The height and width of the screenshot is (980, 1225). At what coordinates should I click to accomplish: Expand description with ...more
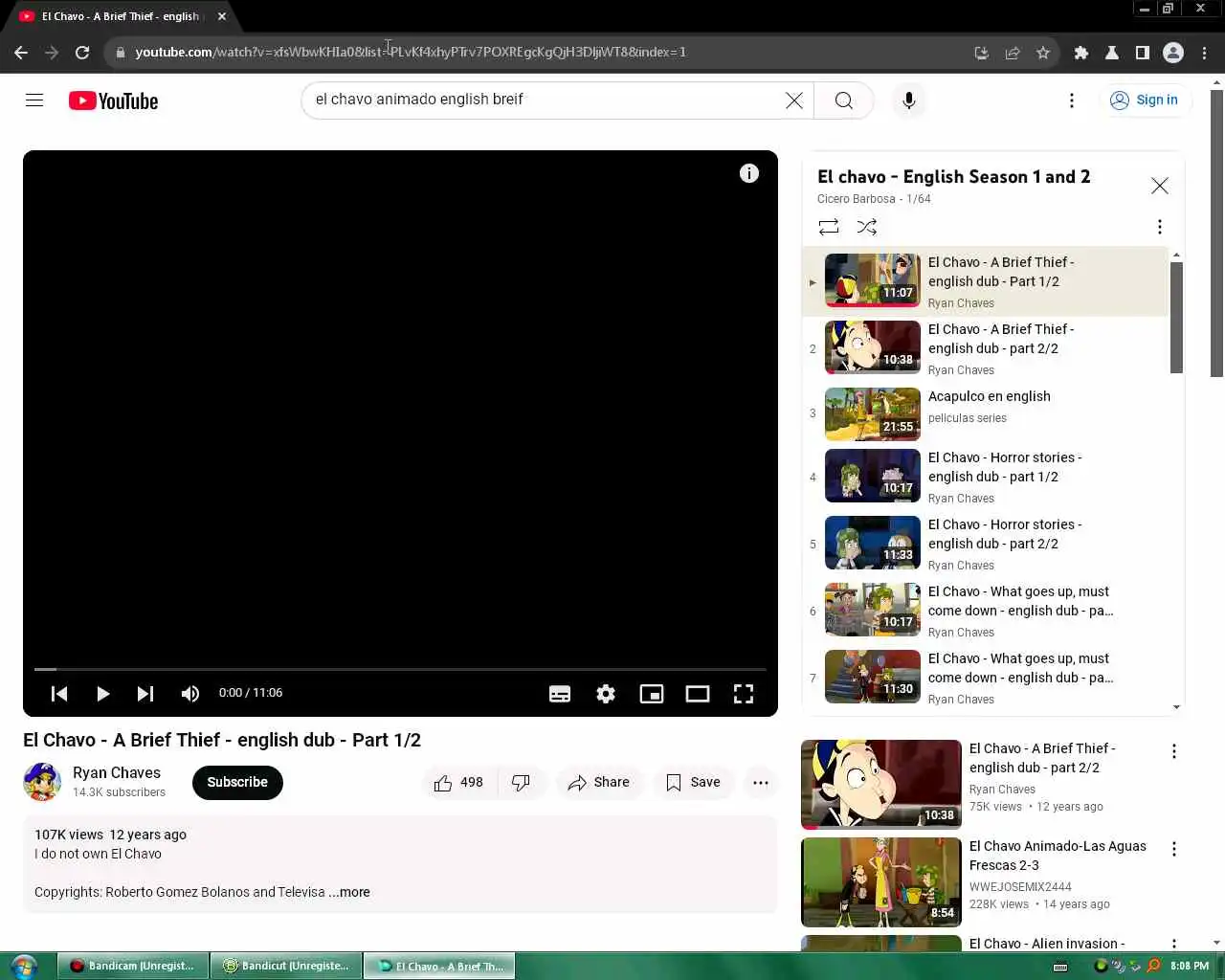point(350,892)
